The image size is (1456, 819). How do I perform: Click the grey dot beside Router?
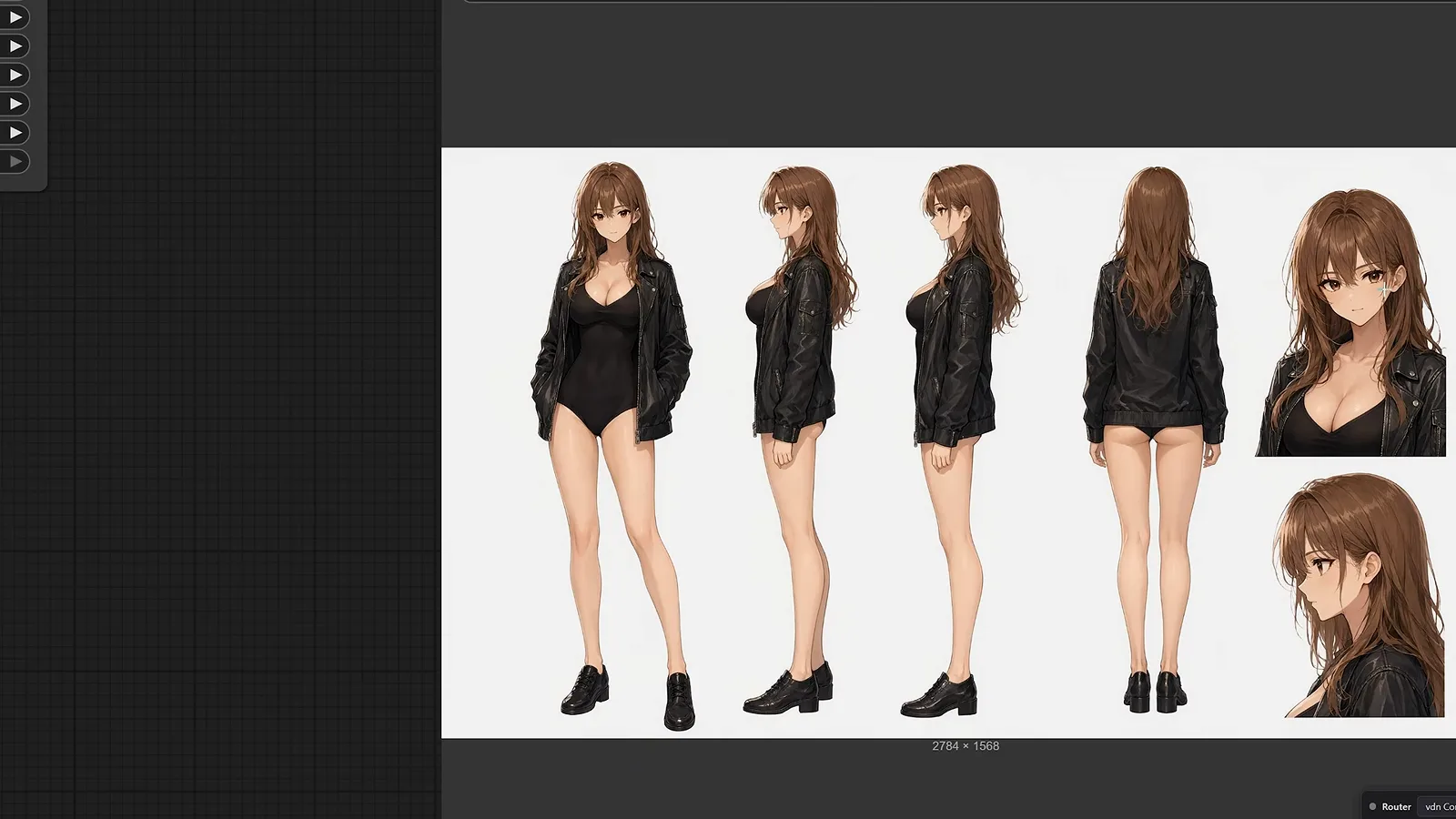(1372, 806)
